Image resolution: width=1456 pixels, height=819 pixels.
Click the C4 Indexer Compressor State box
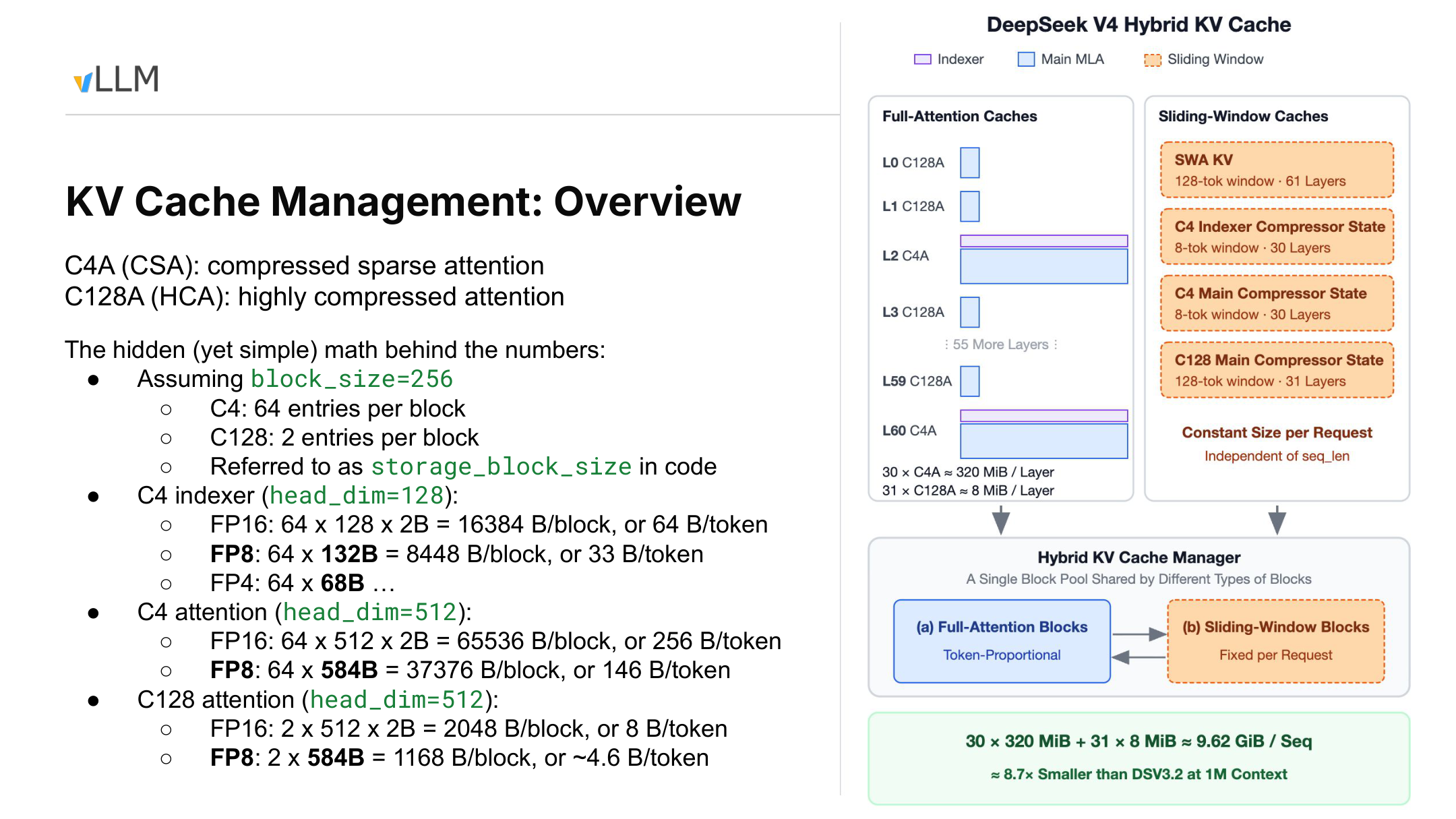1277,237
